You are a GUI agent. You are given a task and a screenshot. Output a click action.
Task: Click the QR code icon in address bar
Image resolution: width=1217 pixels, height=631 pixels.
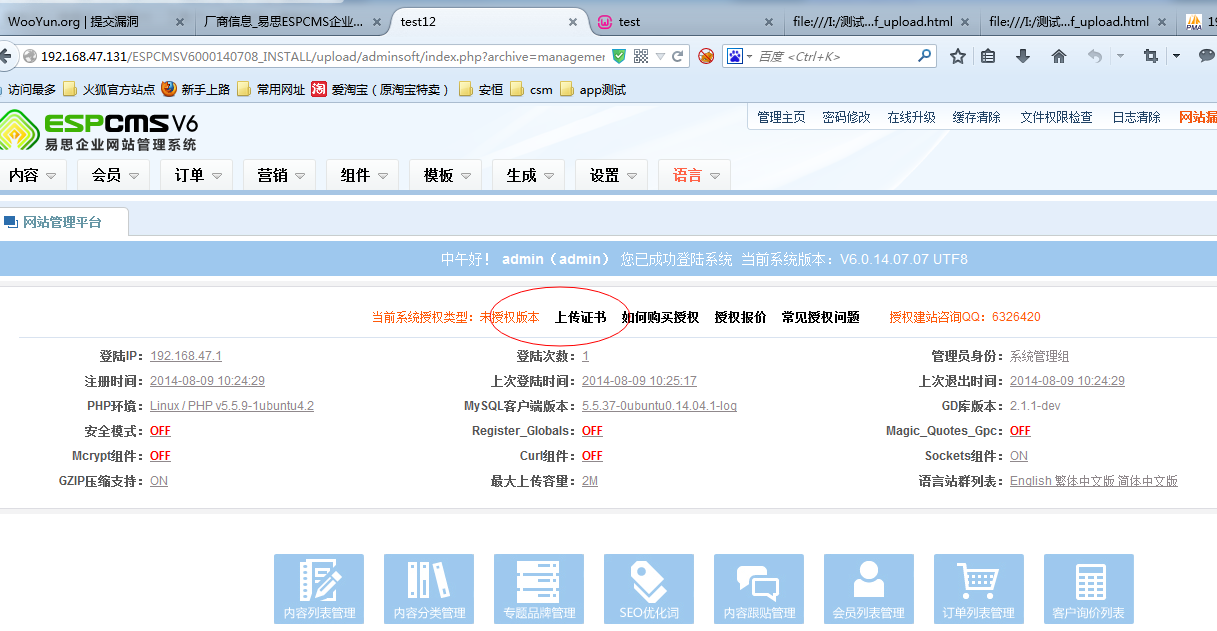(x=641, y=56)
